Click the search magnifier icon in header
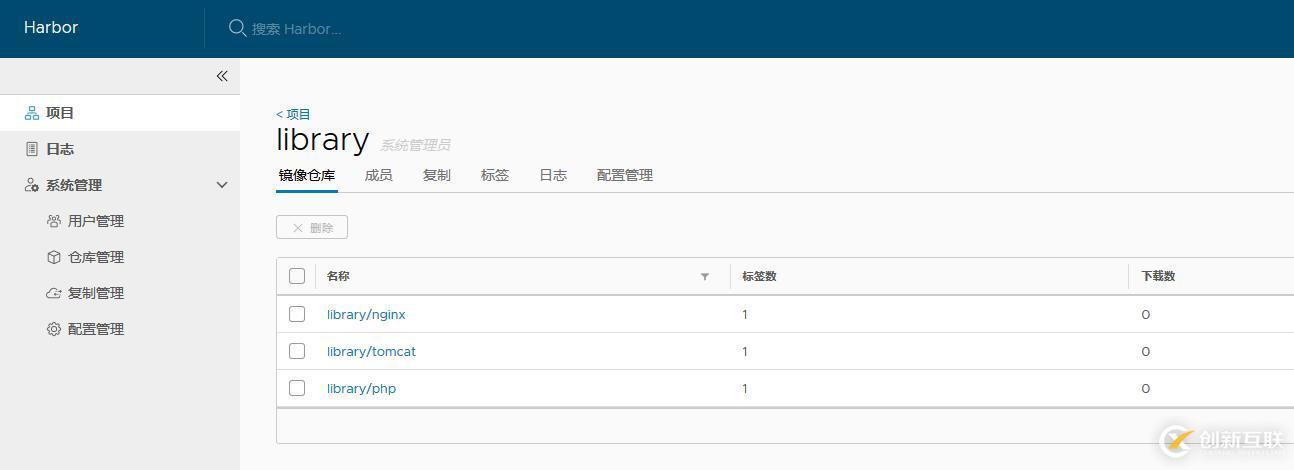The width and height of the screenshot is (1294, 470). point(237,28)
